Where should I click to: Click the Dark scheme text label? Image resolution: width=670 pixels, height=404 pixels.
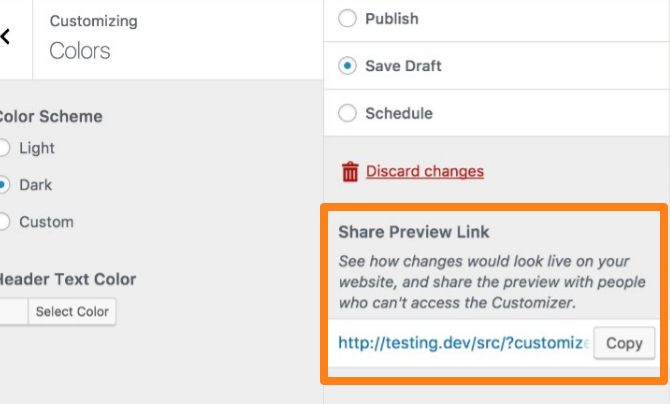pos(35,185)
